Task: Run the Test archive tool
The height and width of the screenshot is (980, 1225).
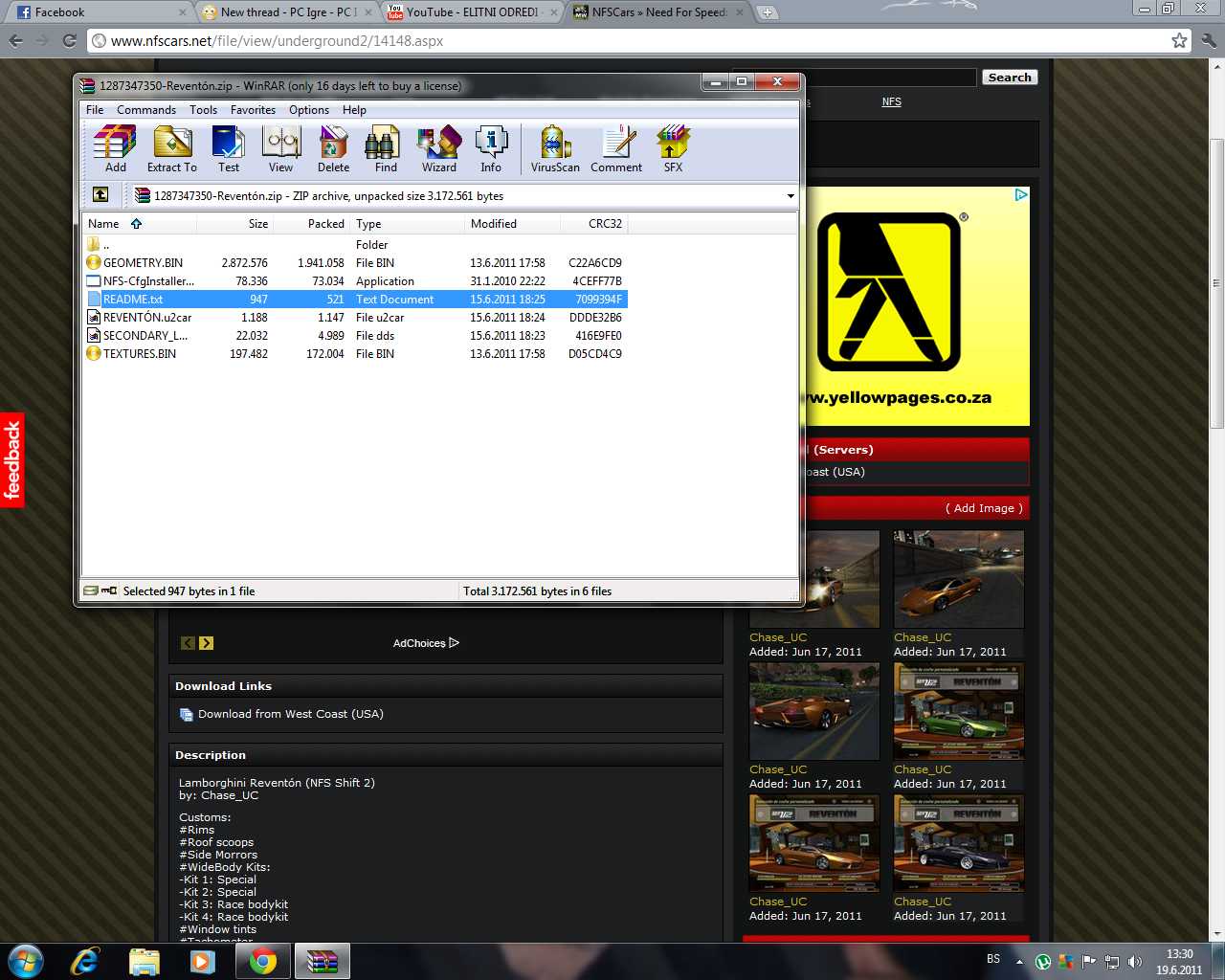Action: pos(228,148)
